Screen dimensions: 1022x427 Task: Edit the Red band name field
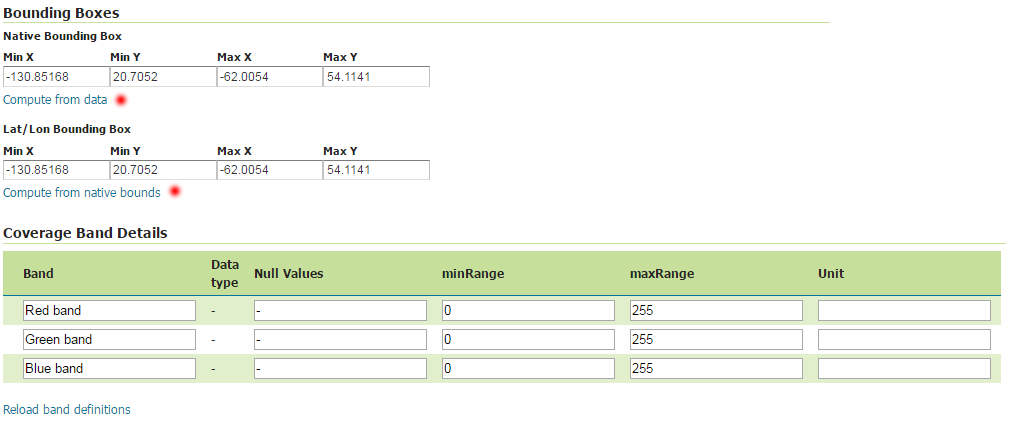tap(110, 310)
